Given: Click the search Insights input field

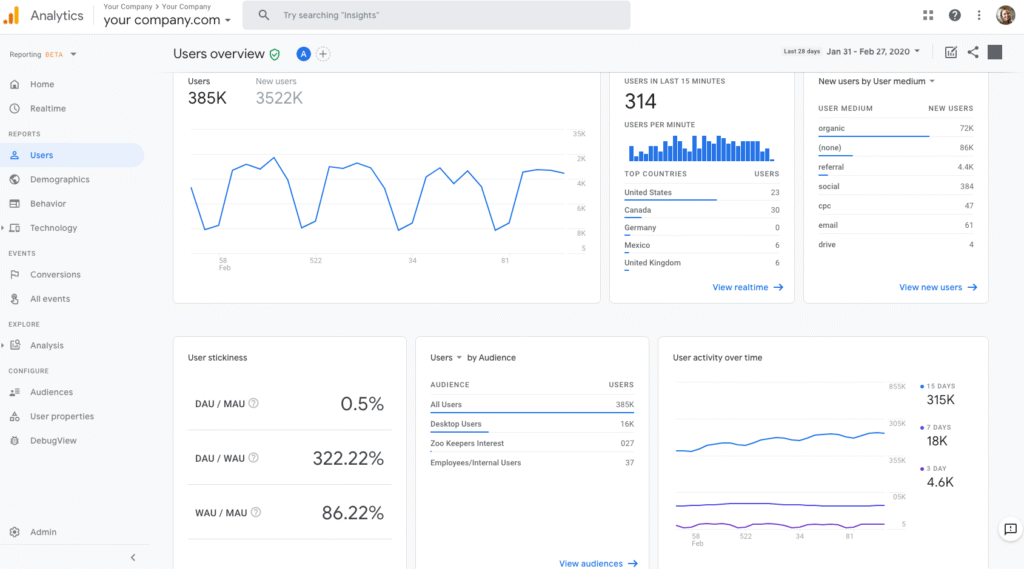Looking at the screenshot, I should coord(436,15).
